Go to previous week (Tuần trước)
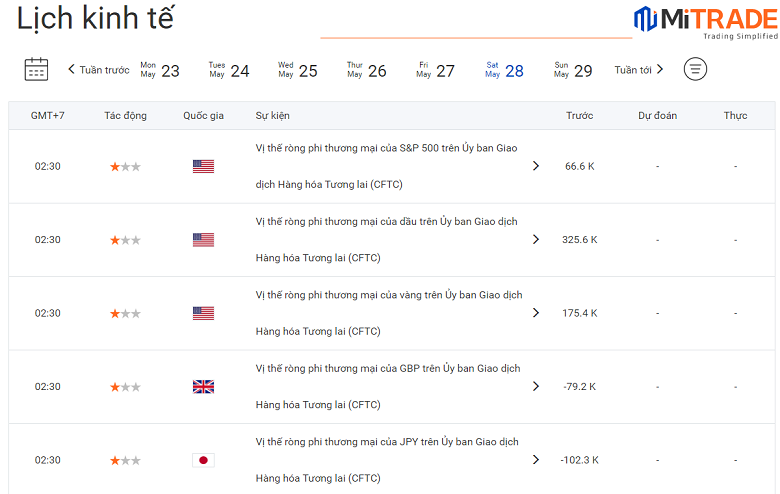The height and width of the screenshot is (494, 780). (98, 70)
